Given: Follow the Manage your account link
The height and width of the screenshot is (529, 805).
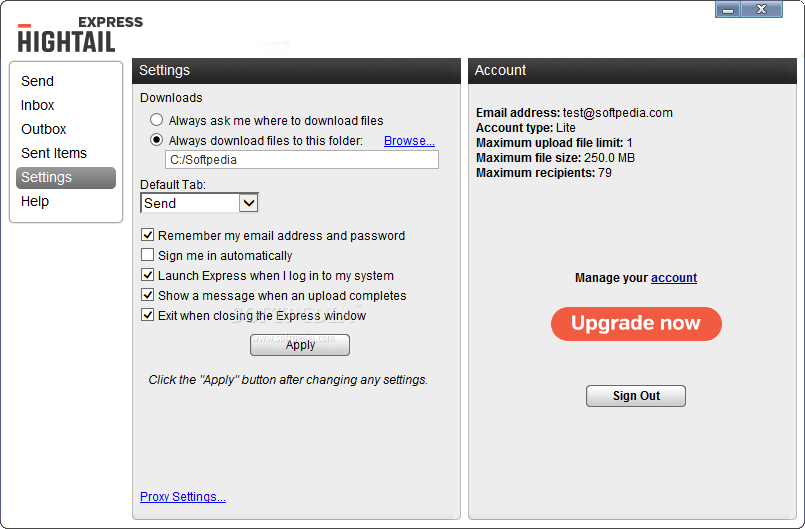Looking at the screenshot, I should tap(674, 278).
